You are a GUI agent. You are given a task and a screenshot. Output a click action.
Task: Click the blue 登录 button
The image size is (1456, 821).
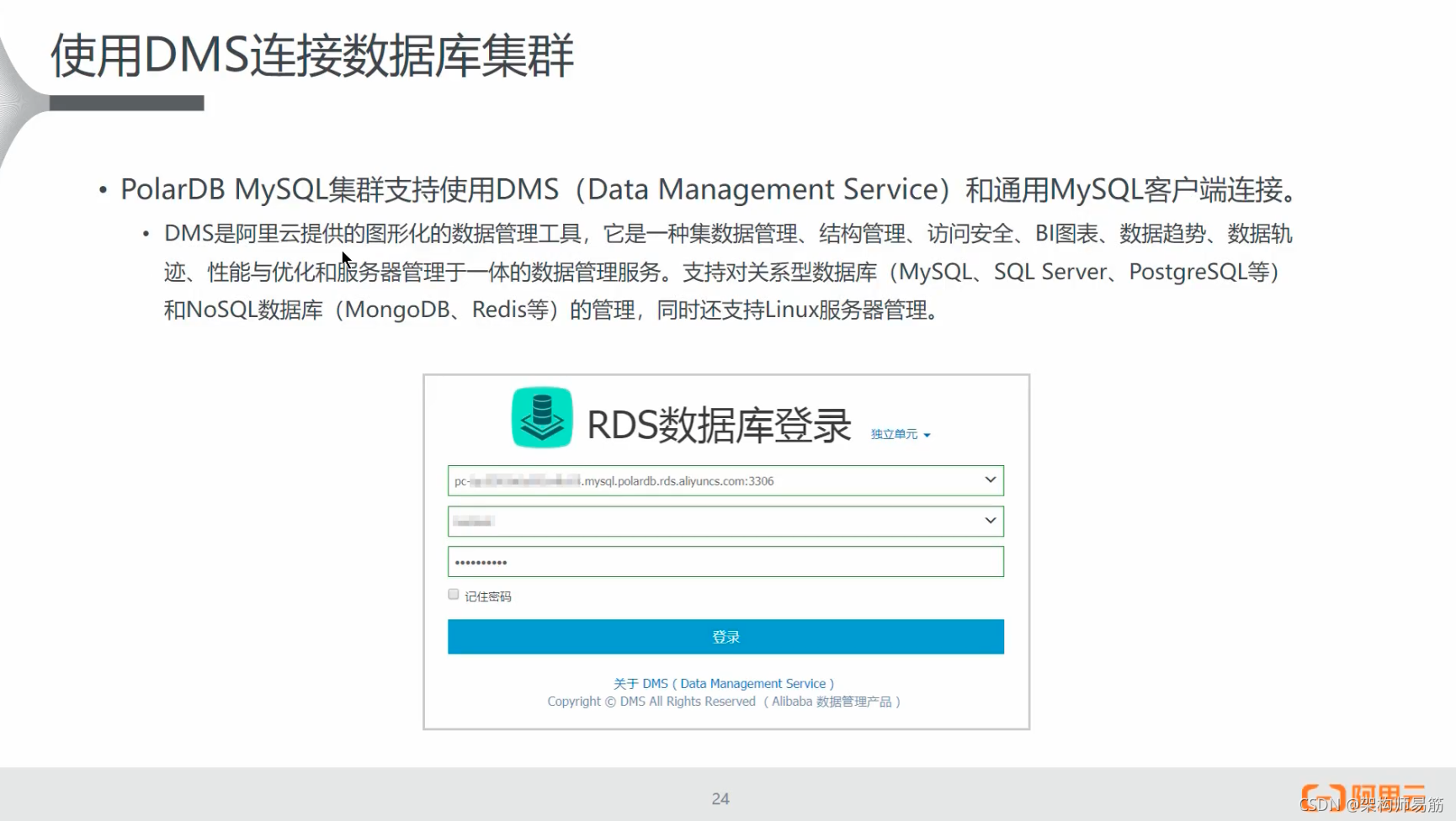tap(725, 637)
